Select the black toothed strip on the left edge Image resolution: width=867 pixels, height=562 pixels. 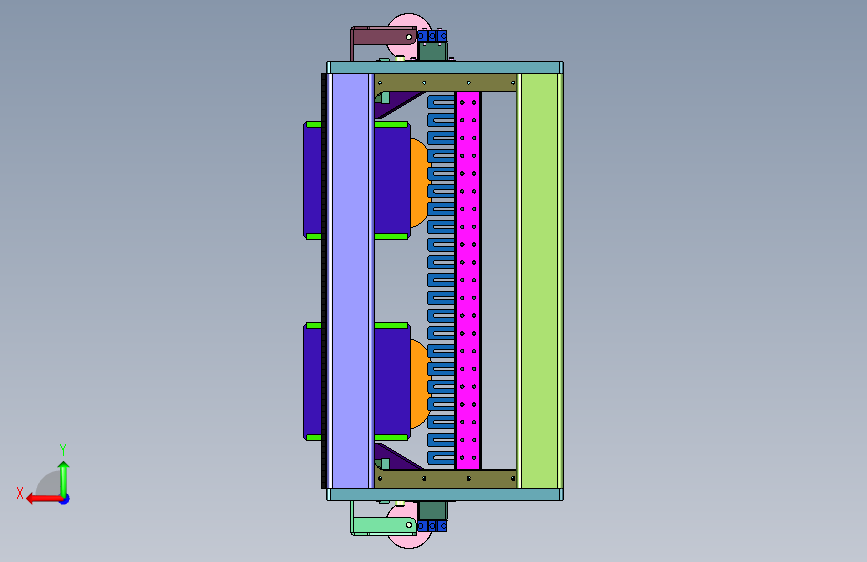click(x=324, y=281)
